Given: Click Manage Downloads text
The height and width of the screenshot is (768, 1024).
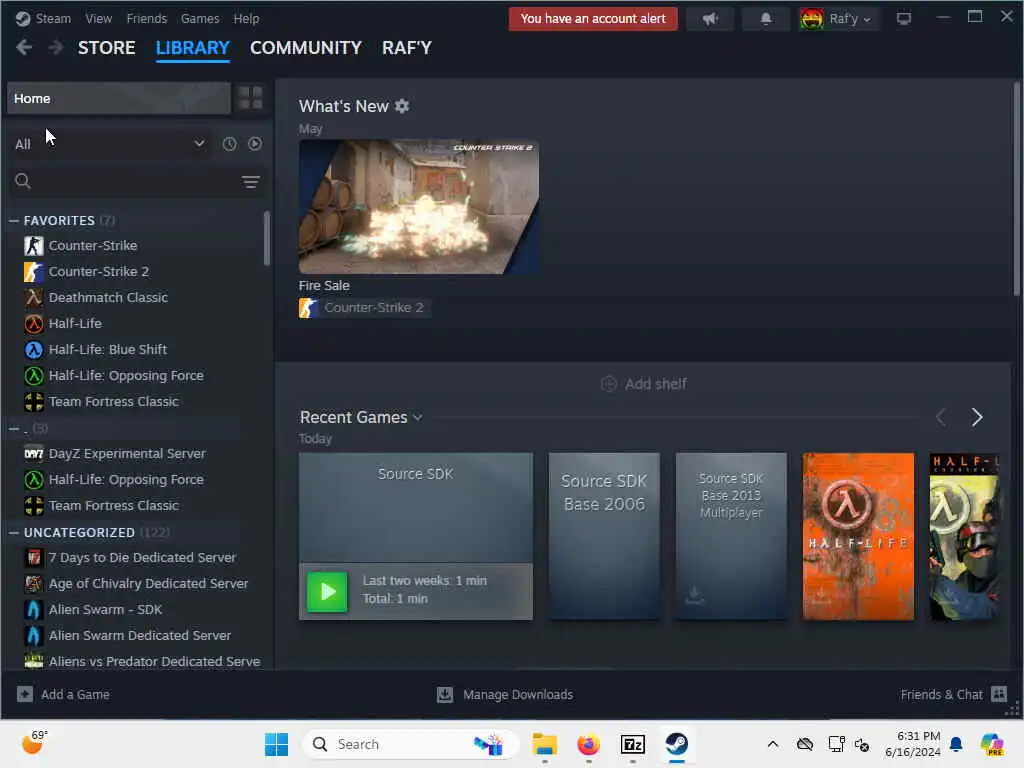Looking at the screenshot, I should tap(518, 694).
